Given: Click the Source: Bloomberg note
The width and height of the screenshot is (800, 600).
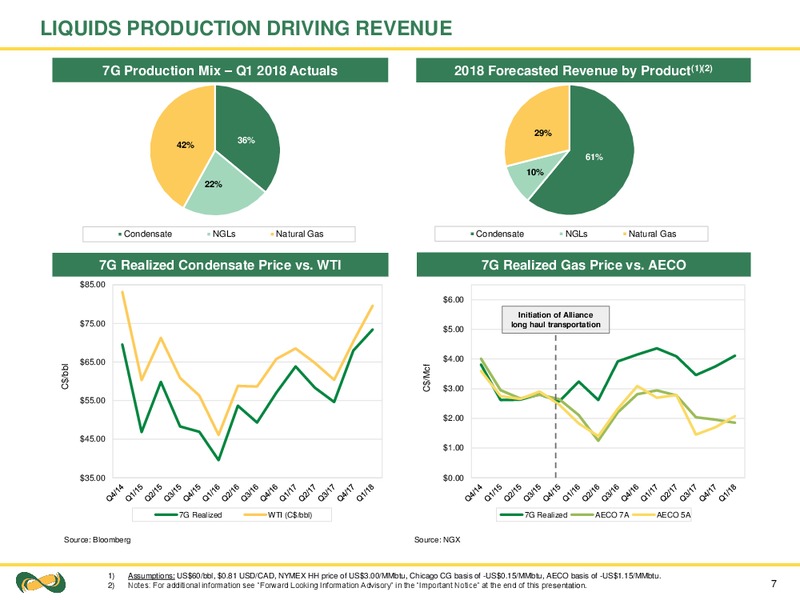Looking at the screenshot, I should [x=97, y=540].
